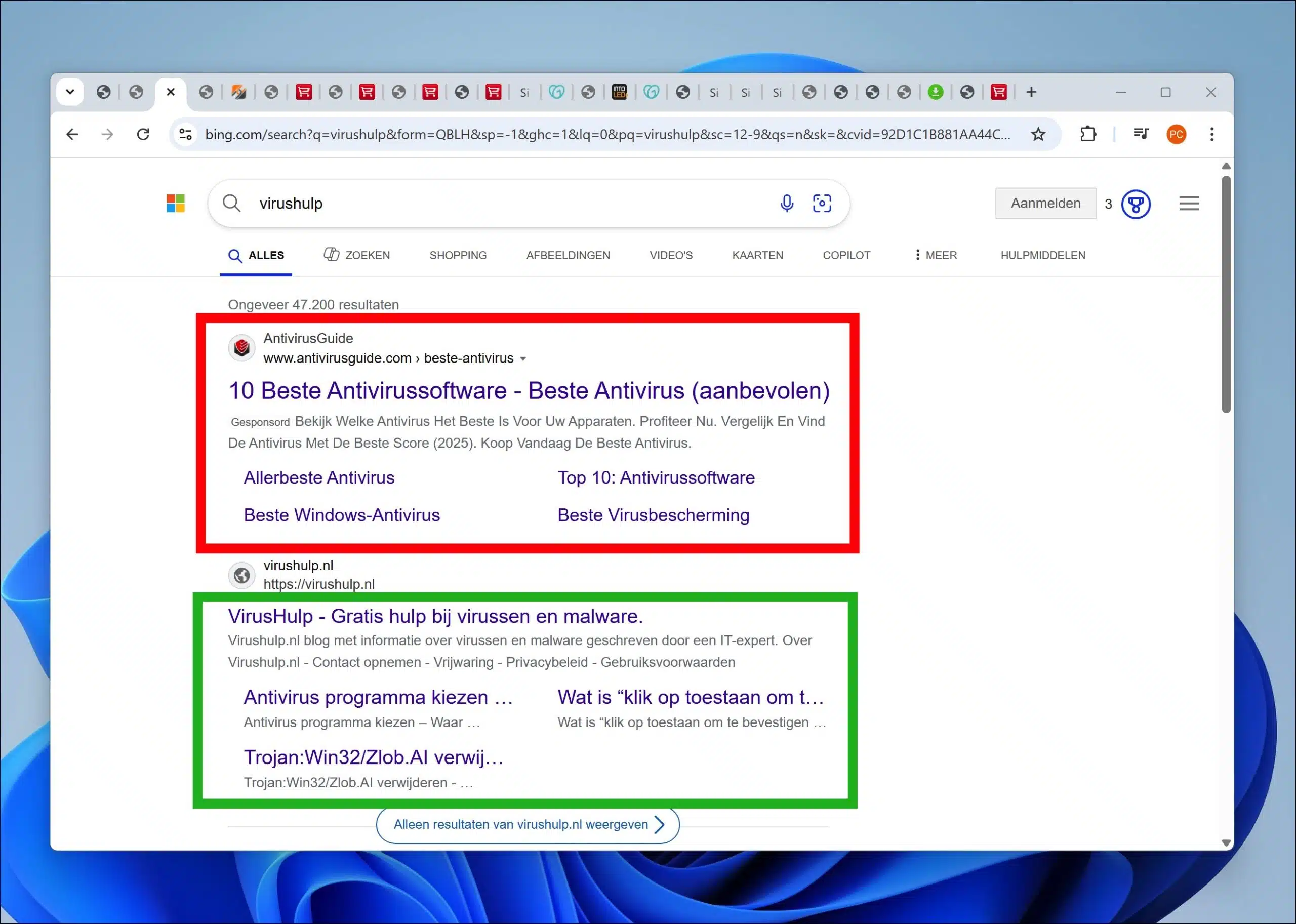This screenshot has width=1296, height=924.
Task: Open Trojan:Win32/Zlob.AI verwijderen sublink
Action: (374, 758)
